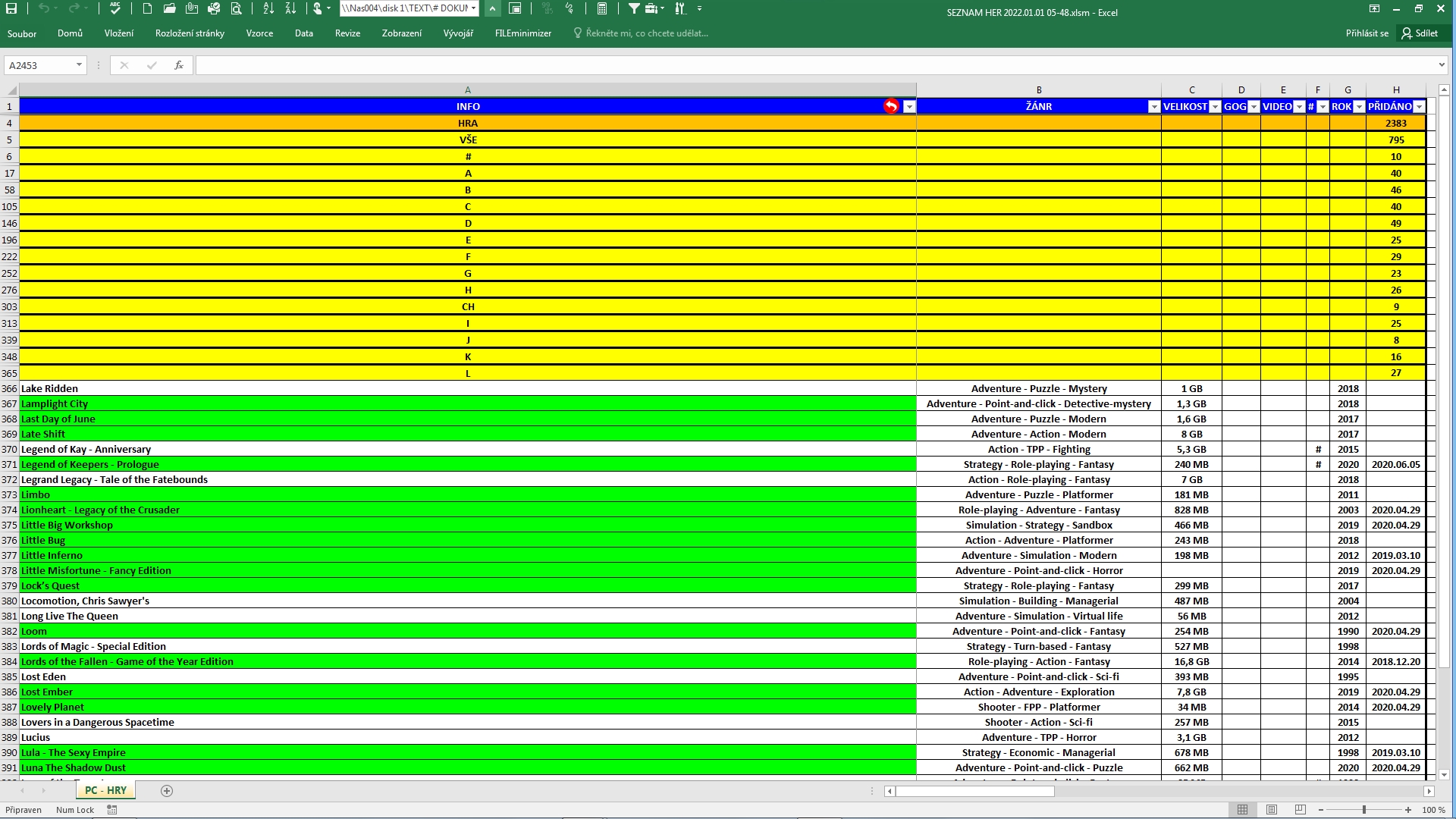Zoom out with minus button
Viewport: 1456px width, 819px height.
(1321, 810)
